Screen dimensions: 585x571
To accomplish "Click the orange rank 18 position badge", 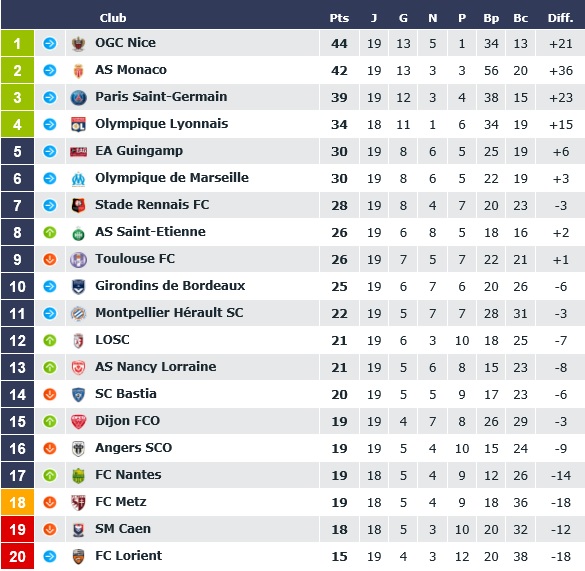I will (x=18, y=502).
